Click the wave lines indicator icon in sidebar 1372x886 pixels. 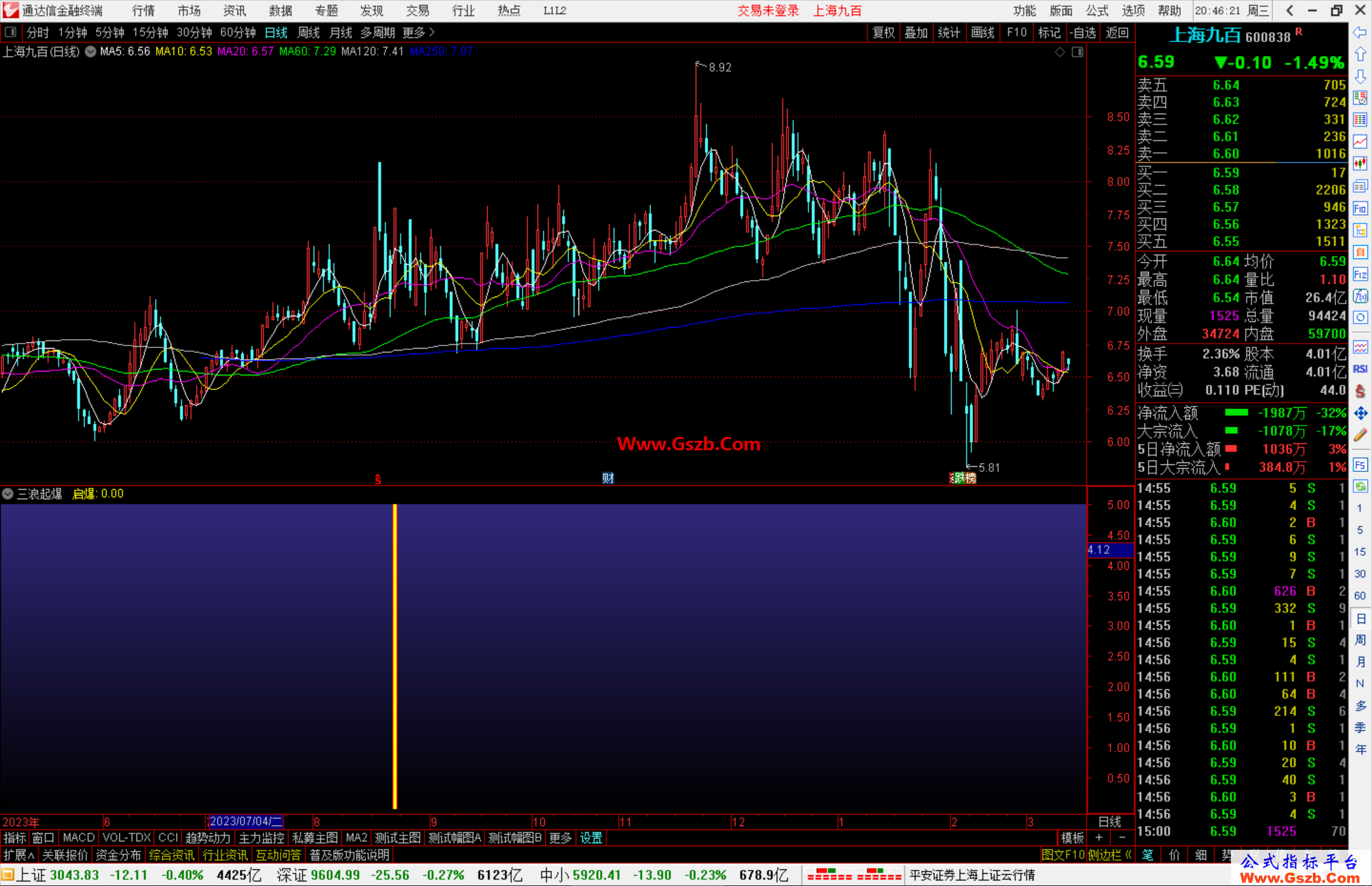pyautogui.click(x=1360, y=347)
